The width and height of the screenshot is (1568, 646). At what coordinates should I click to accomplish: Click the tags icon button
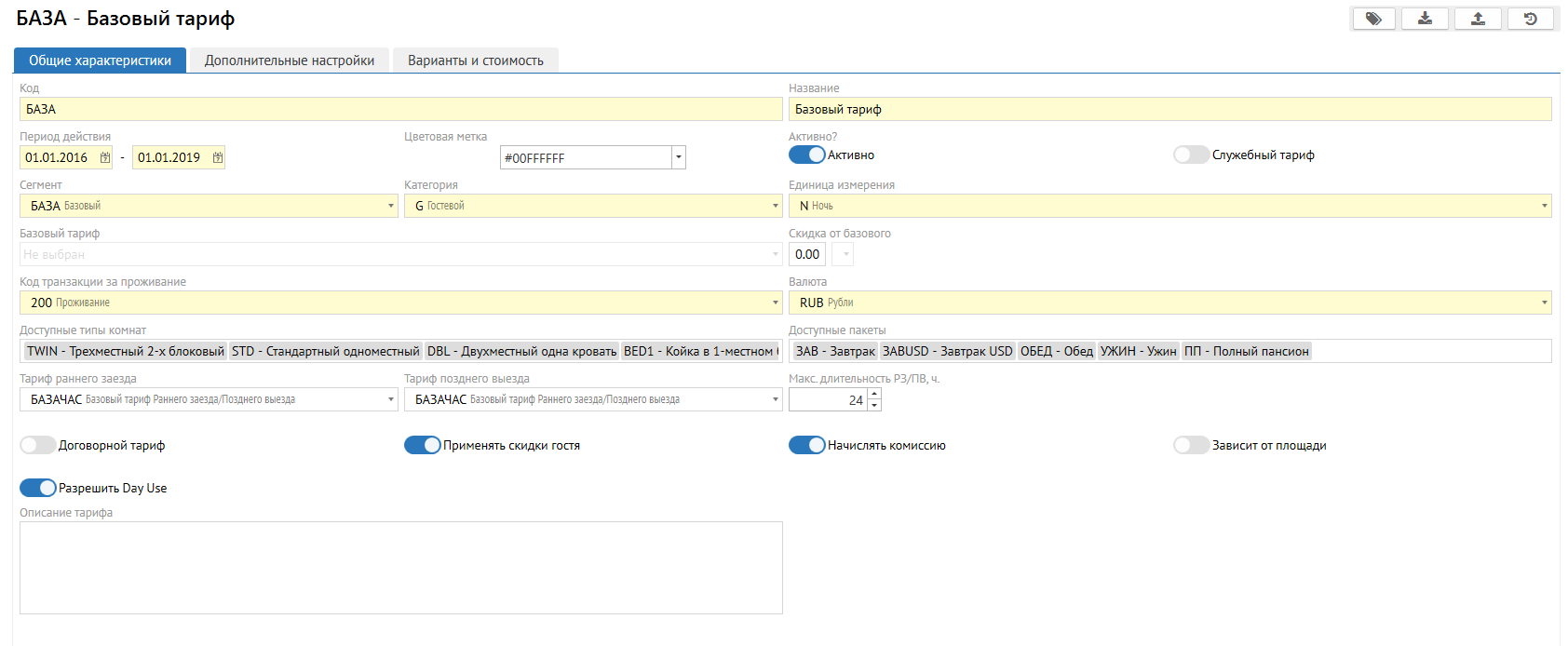[x=1372, y=19]
